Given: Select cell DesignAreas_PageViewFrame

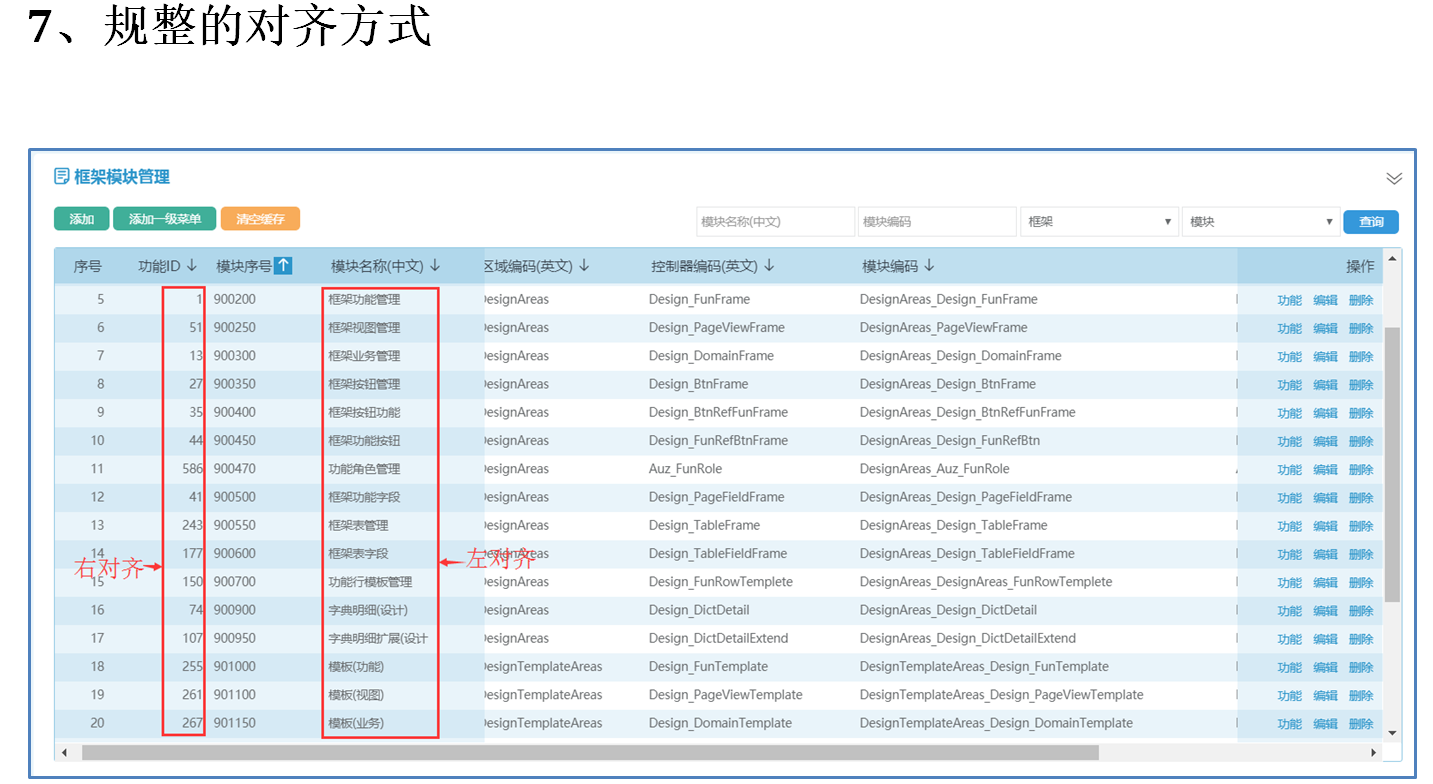Looking at the screenshot, I should click(x=943, y=327).
